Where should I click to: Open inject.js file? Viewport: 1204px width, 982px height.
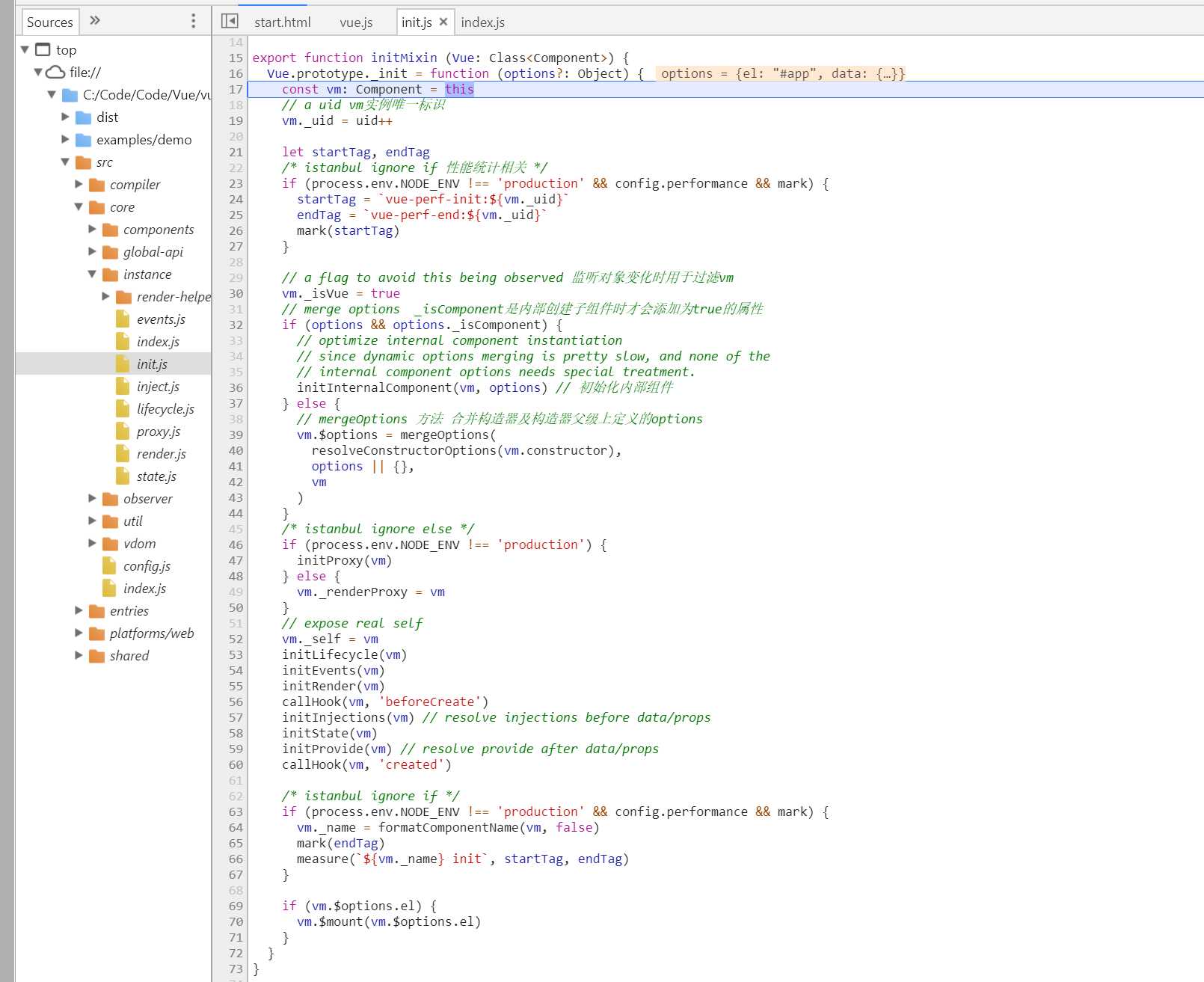click(x=158, y=387)
